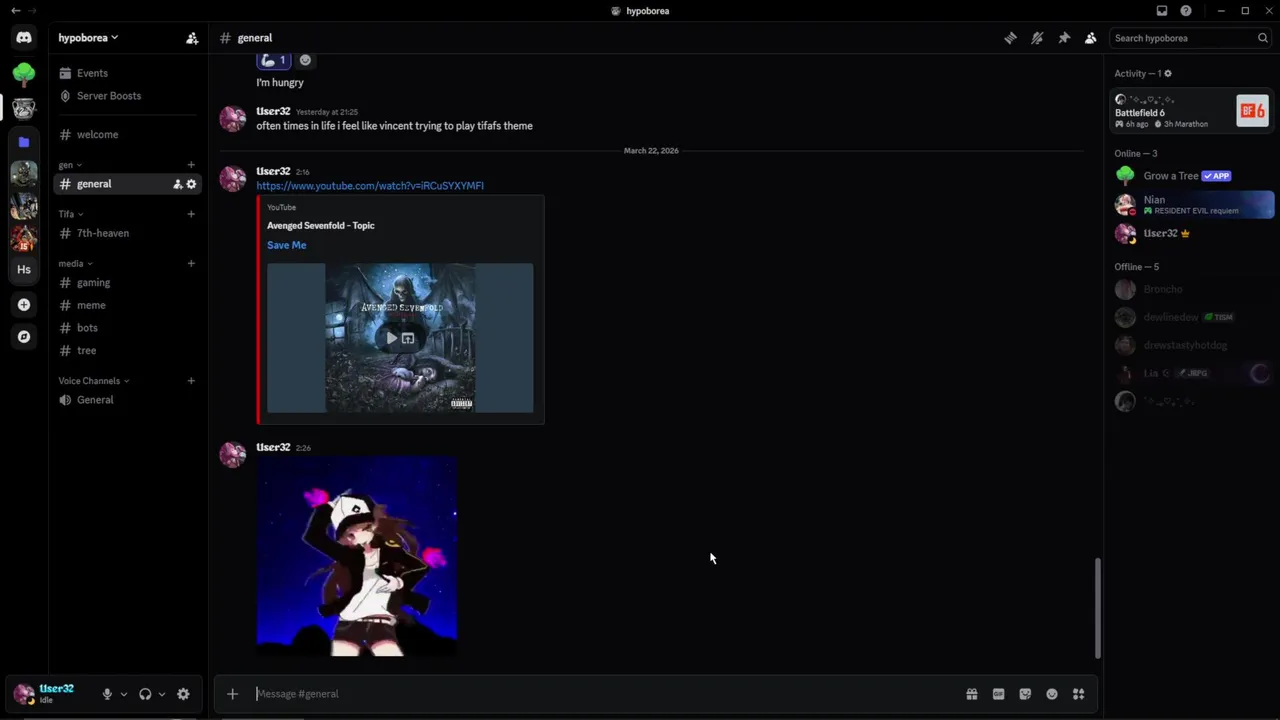Open Events in sidebar
Screen dimensions: 1280x720
pos(127,73)
